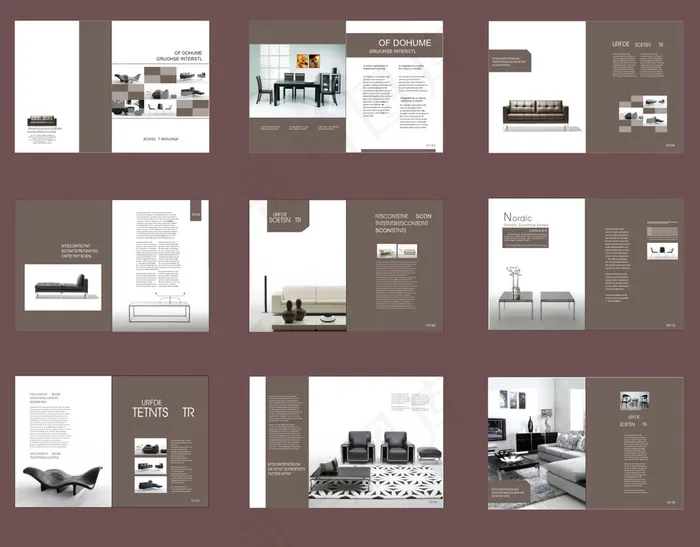The width and height of the screenshot is (700, 547).
Task: Click the two framed orange paintings above the dining table
Action: [x=308, y=61]
